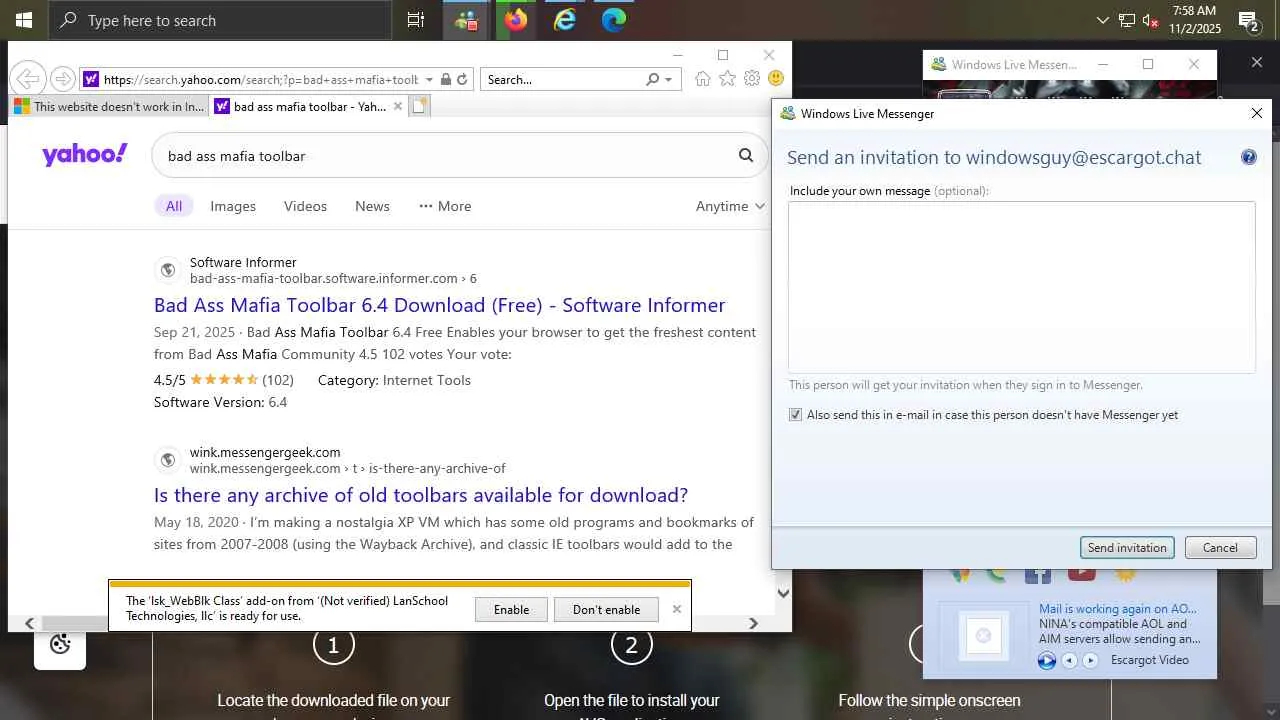Click the IE address bar URL
Screen dimensions: 1280x720
pyautogui.click(x=260, y=79)
